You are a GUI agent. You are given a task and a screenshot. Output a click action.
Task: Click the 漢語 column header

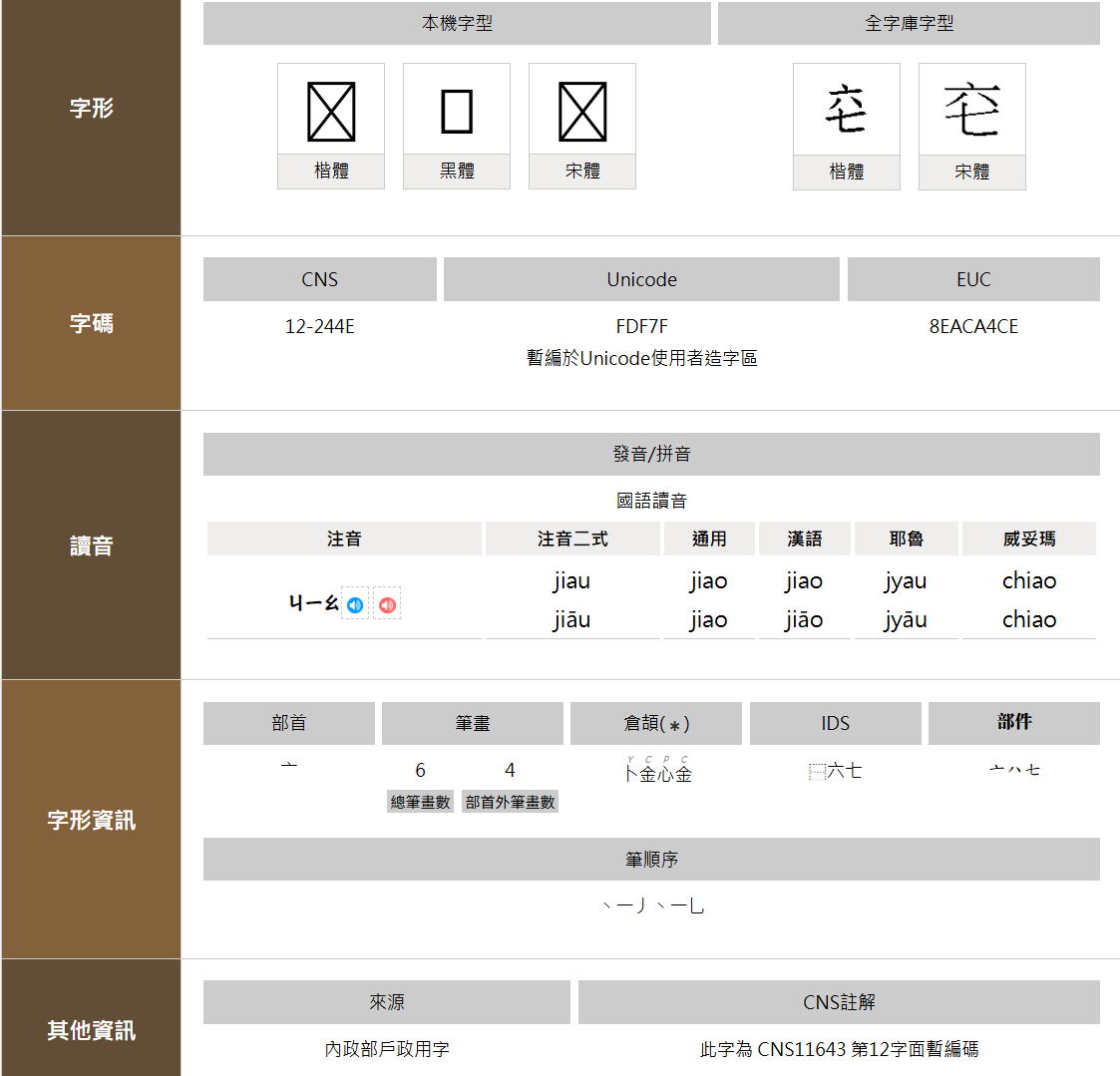[804, 538]
